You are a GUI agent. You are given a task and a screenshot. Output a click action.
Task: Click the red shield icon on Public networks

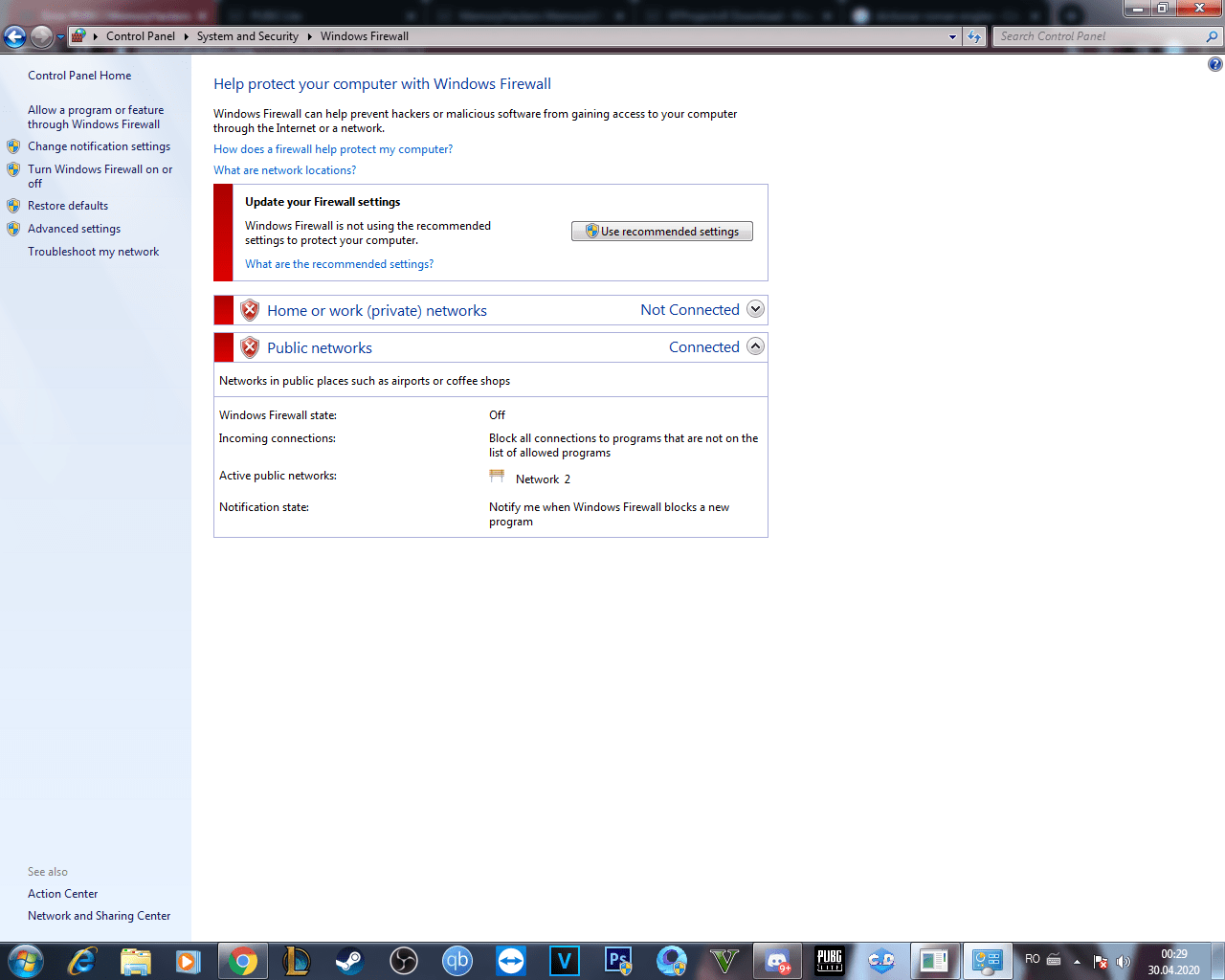point(250,347)
